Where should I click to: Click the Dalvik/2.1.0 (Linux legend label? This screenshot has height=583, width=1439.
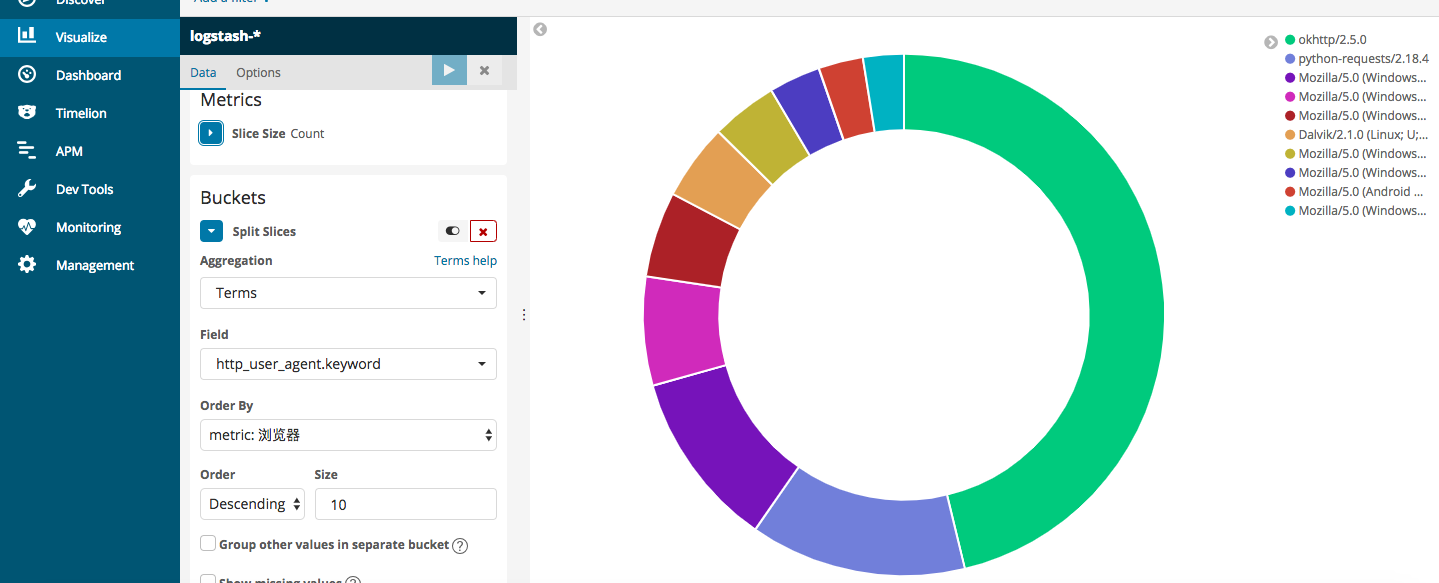click(1363, 135)
